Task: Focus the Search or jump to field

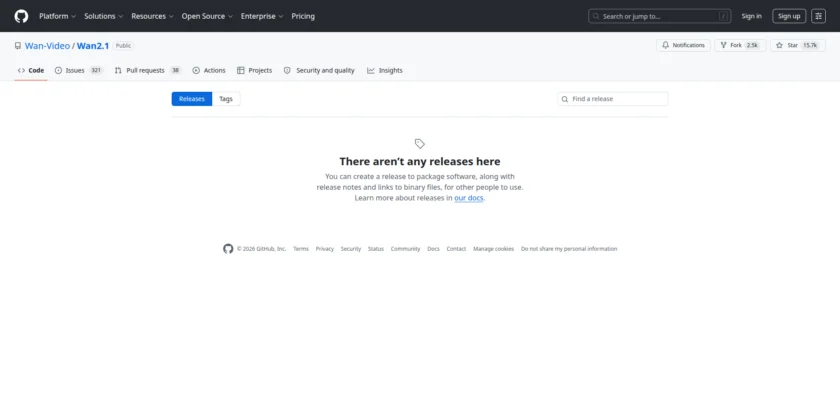Action: (659, 16)
